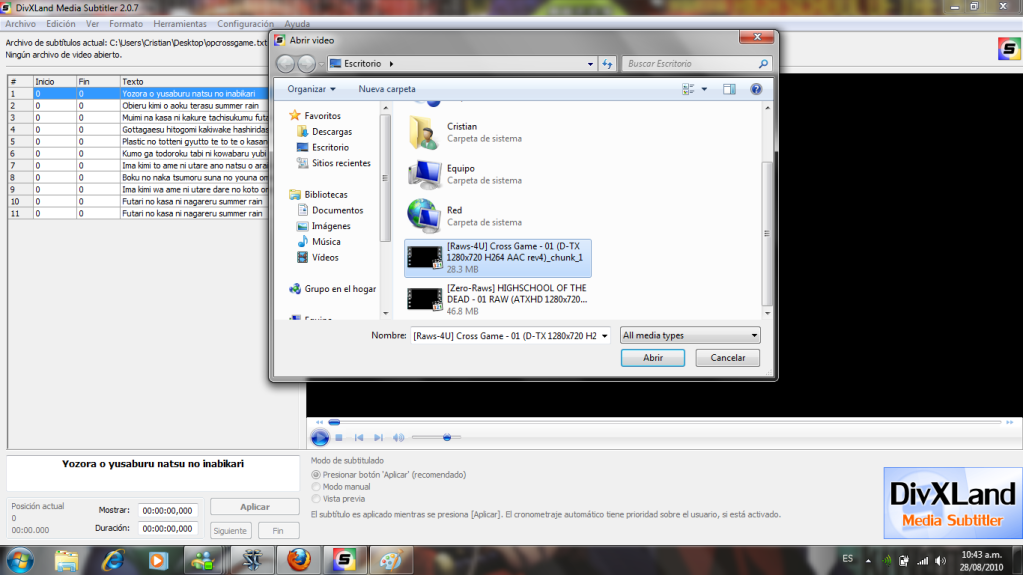1023x575 pixels.
Task: Select Presionar botón 'Aplicar' radio option
Action: pos(316,474)
